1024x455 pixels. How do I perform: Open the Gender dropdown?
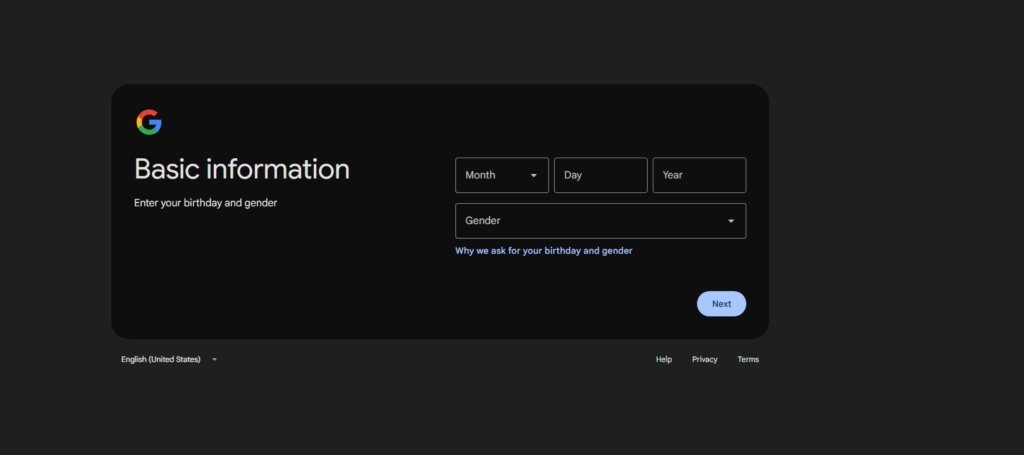(x=600, y=221)
